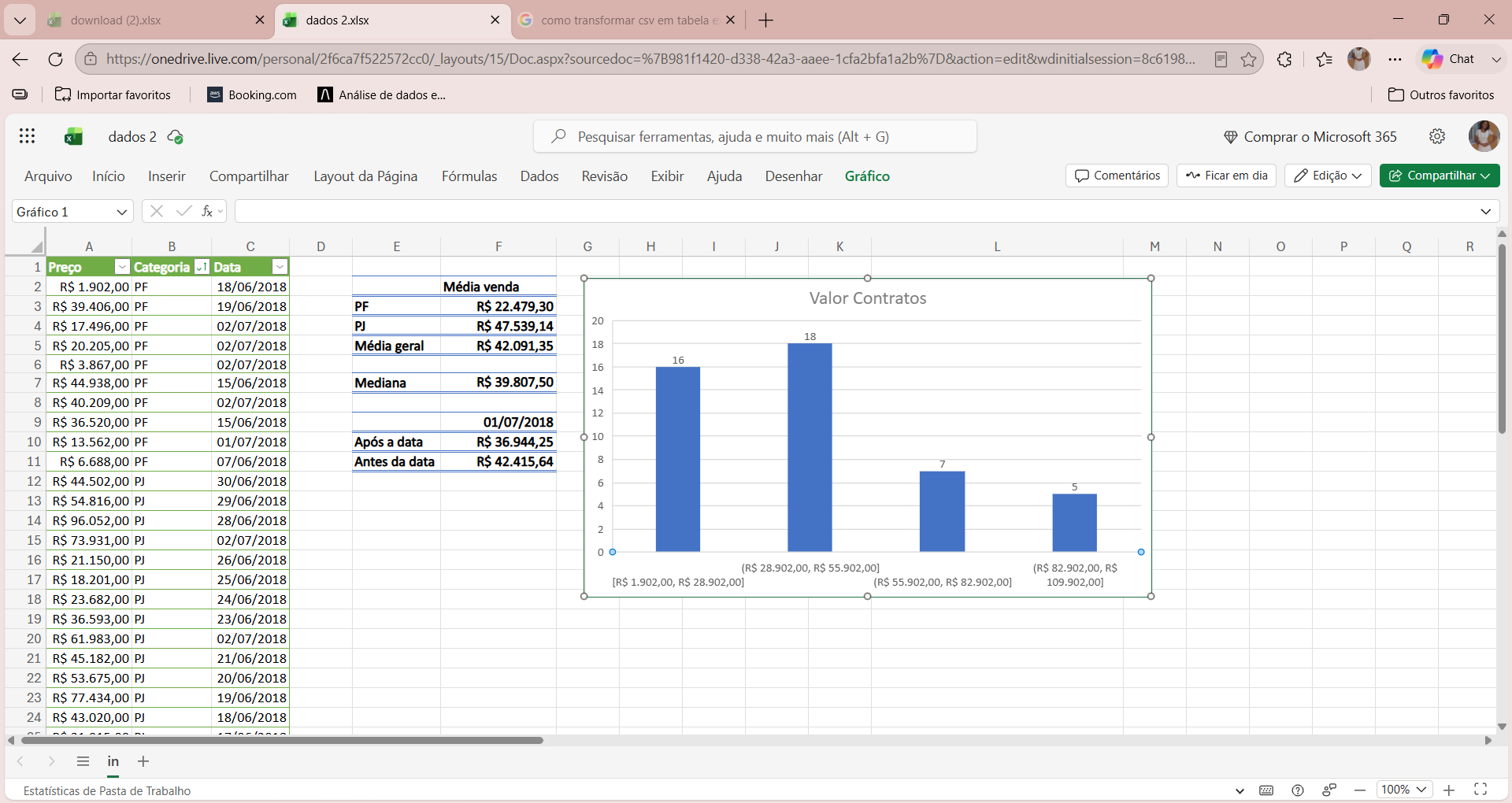
Task: Open the Excel settings gear
Action: [x=1437, y=136]
